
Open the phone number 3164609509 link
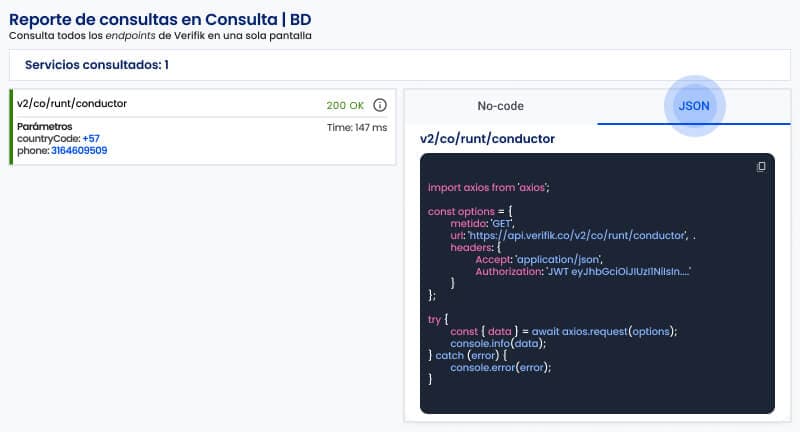(x=79, y=151)
